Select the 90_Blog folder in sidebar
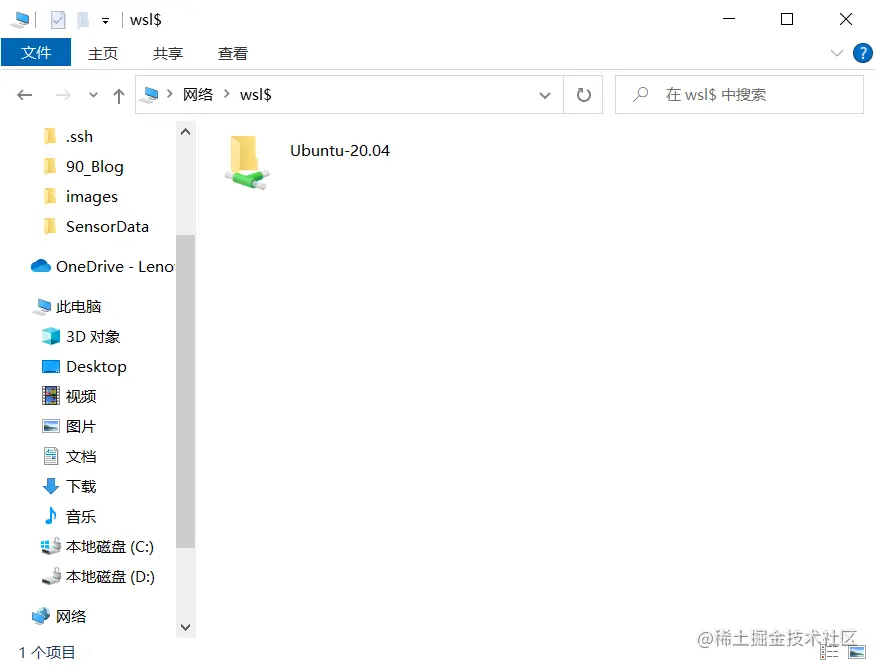 [94, 167]
